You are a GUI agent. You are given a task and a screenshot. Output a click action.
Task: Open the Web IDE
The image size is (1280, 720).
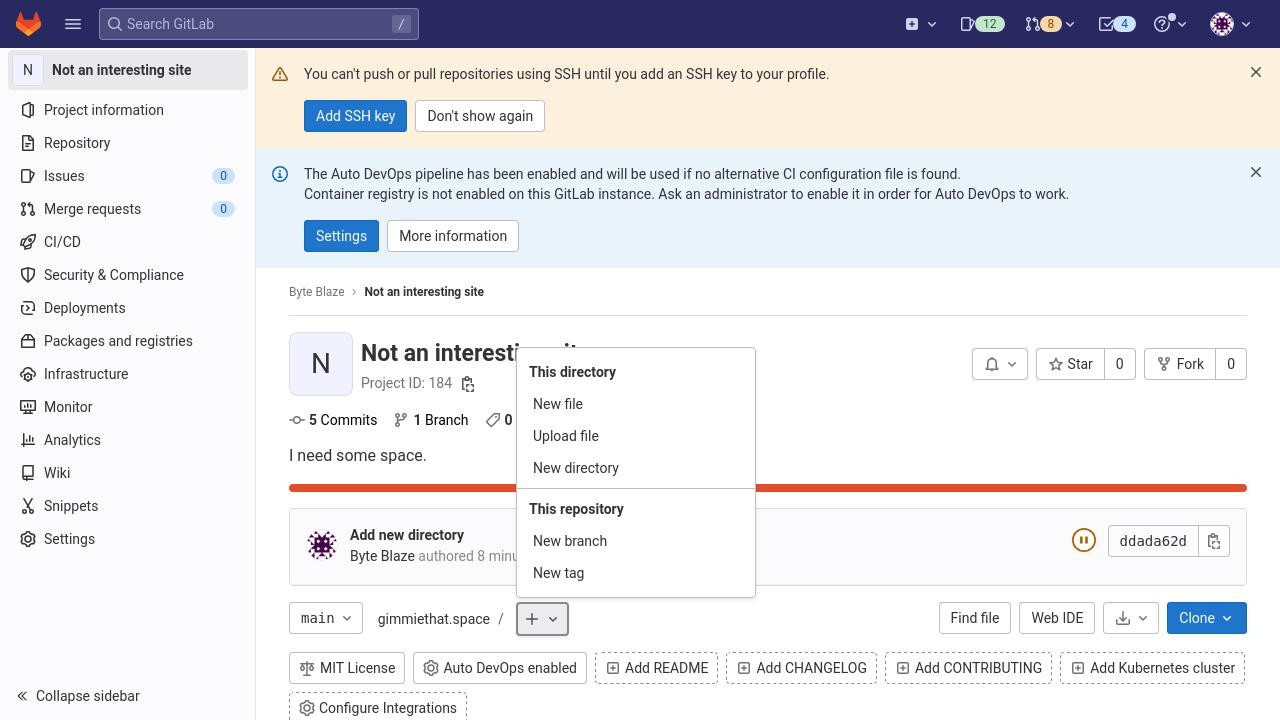click(1057, 618)
